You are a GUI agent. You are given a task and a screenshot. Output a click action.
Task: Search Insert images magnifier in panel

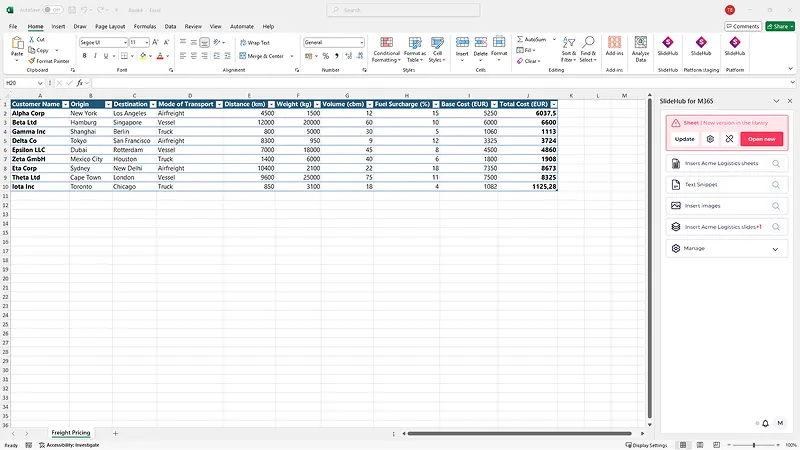pos(776,206)
